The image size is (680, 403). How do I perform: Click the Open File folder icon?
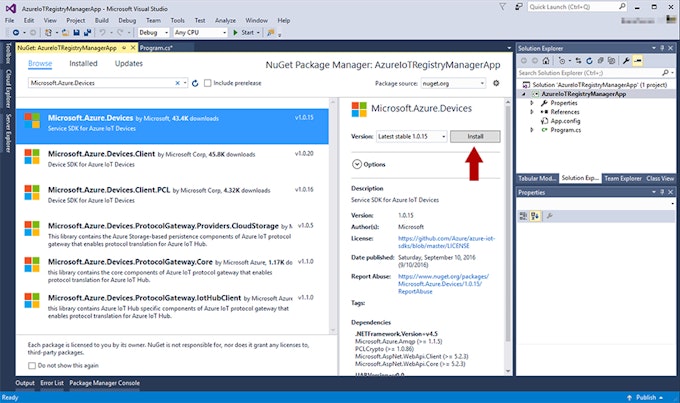click(65, 33)
